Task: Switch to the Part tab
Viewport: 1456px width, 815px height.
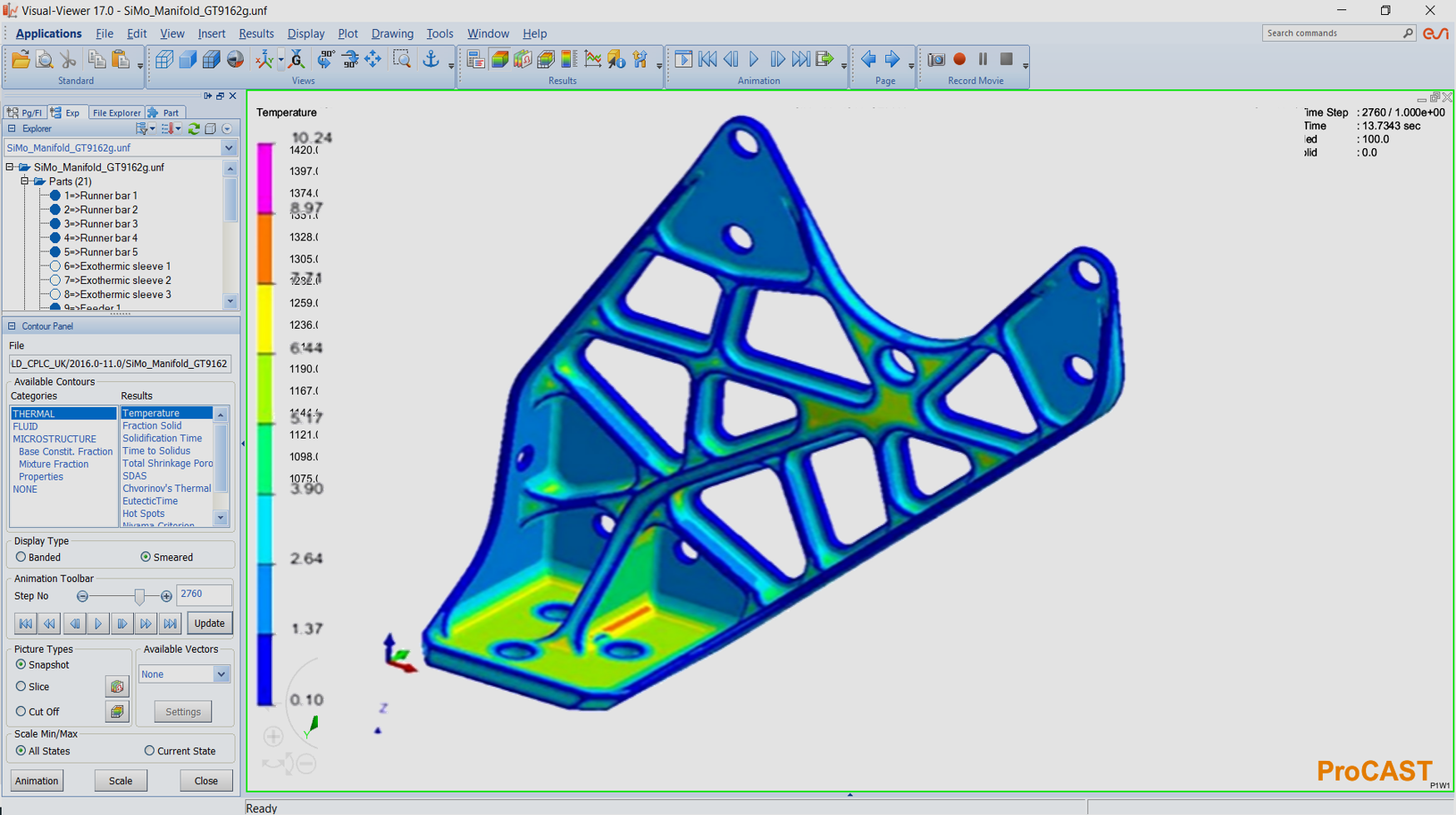Action: click(165, 112)
